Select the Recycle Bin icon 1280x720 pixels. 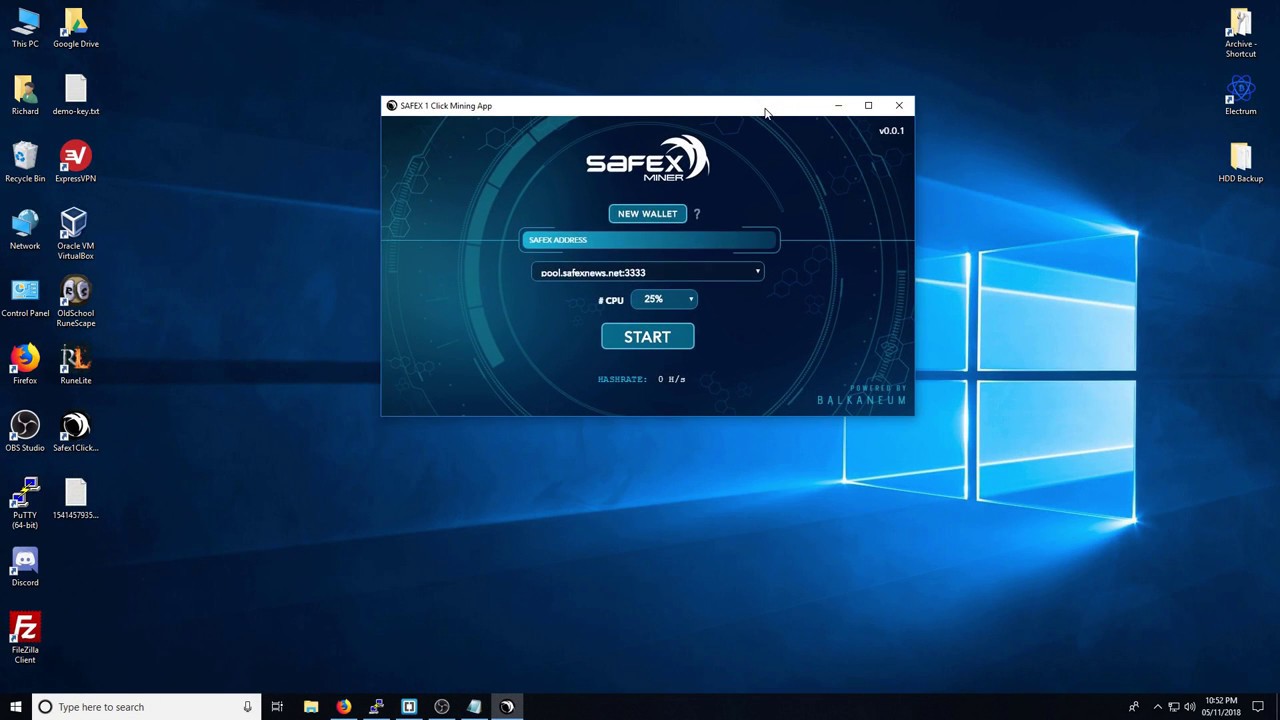coord(25,162)
